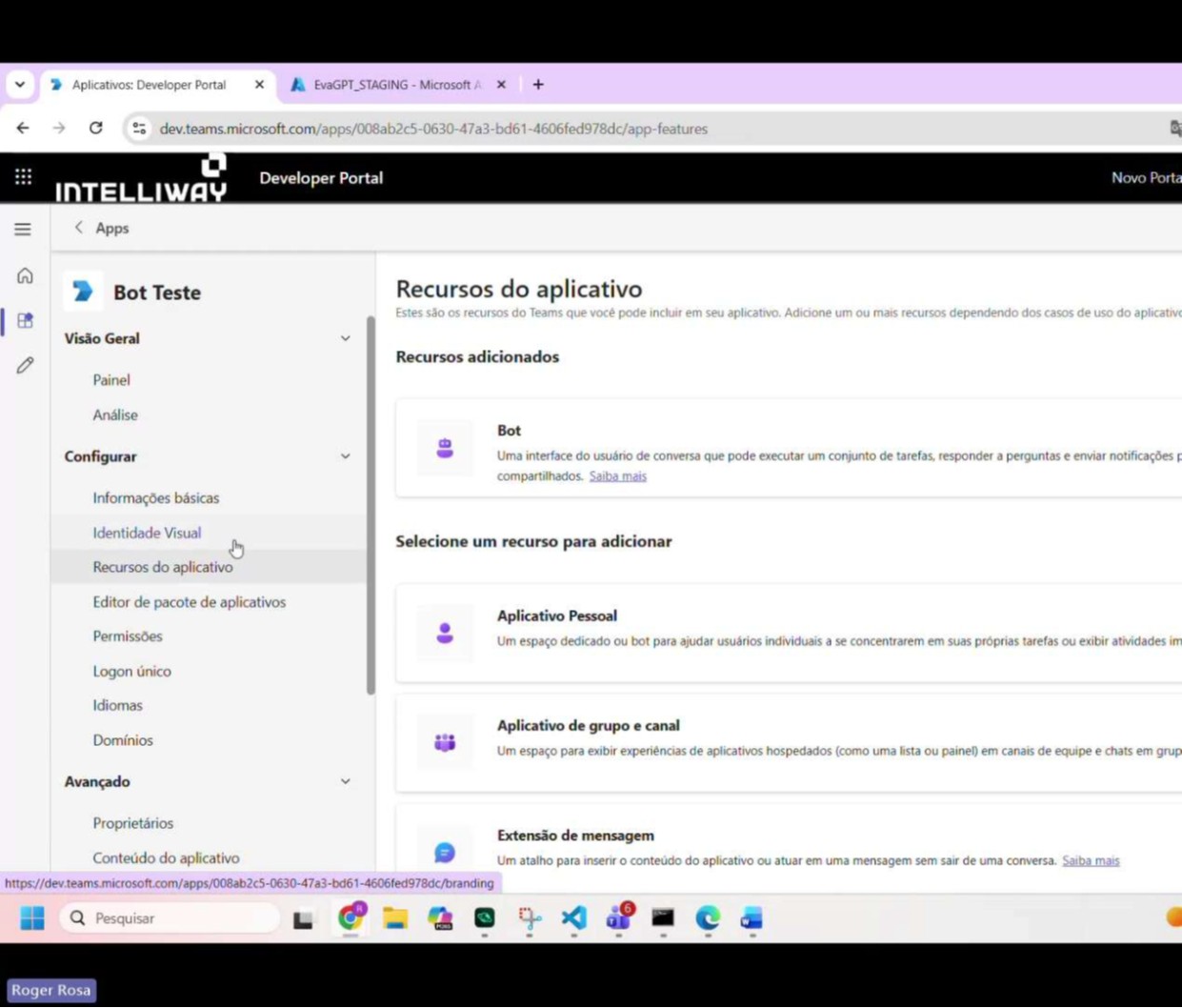1182x1008 pixels.
Task: Click the Bot Teste app name
Action: point(157,292)
